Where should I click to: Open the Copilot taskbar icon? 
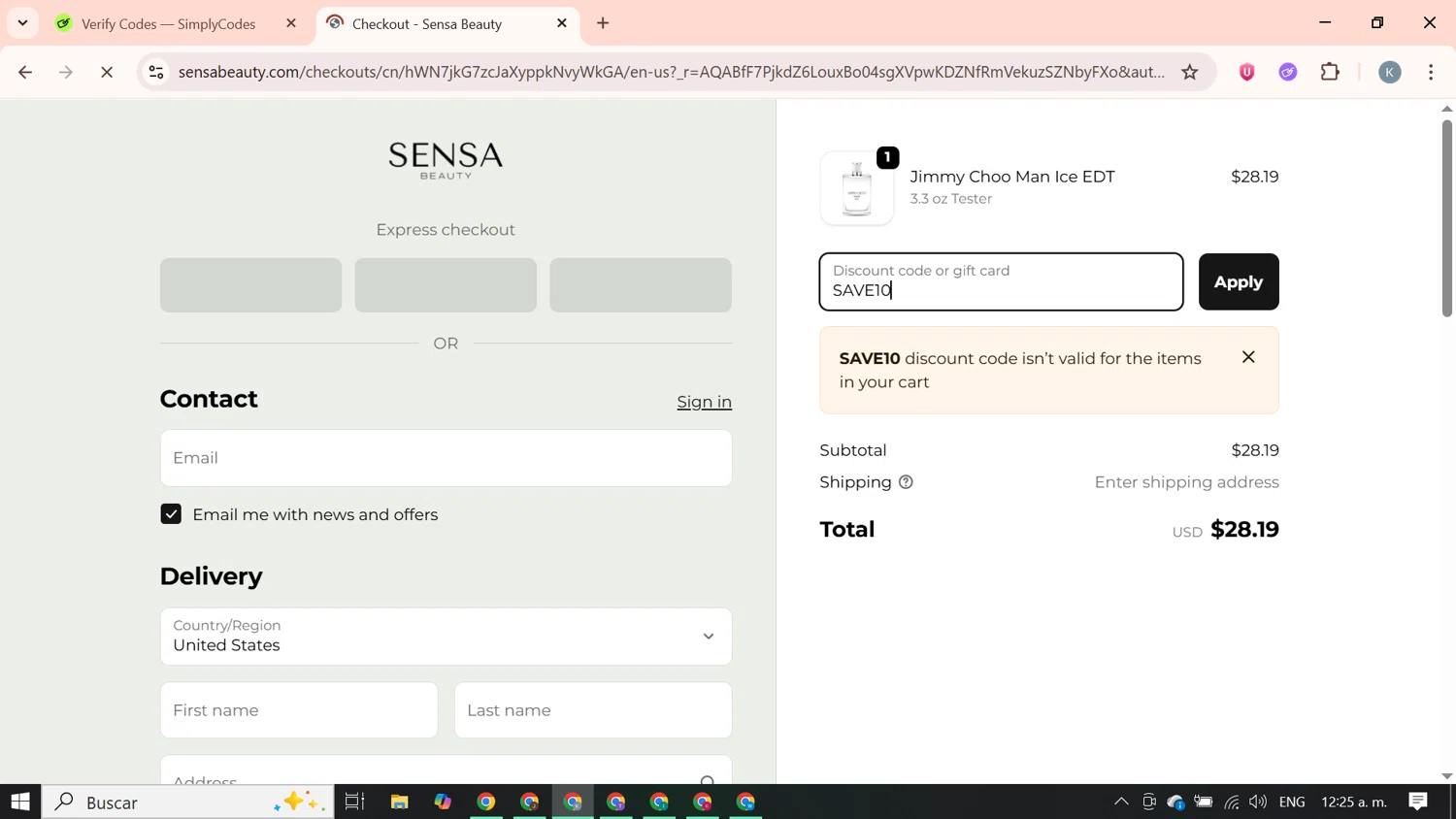point(443,802)
